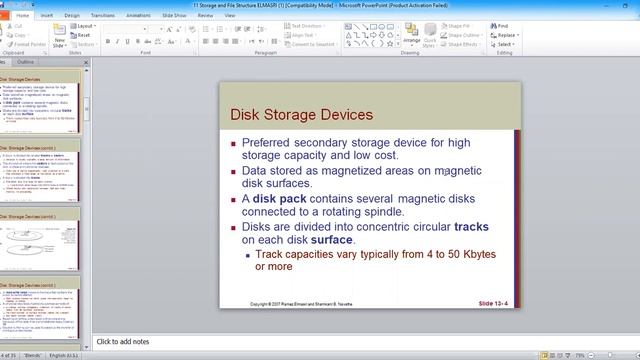
Task: Select the Line shape
Action: [357, 27]
